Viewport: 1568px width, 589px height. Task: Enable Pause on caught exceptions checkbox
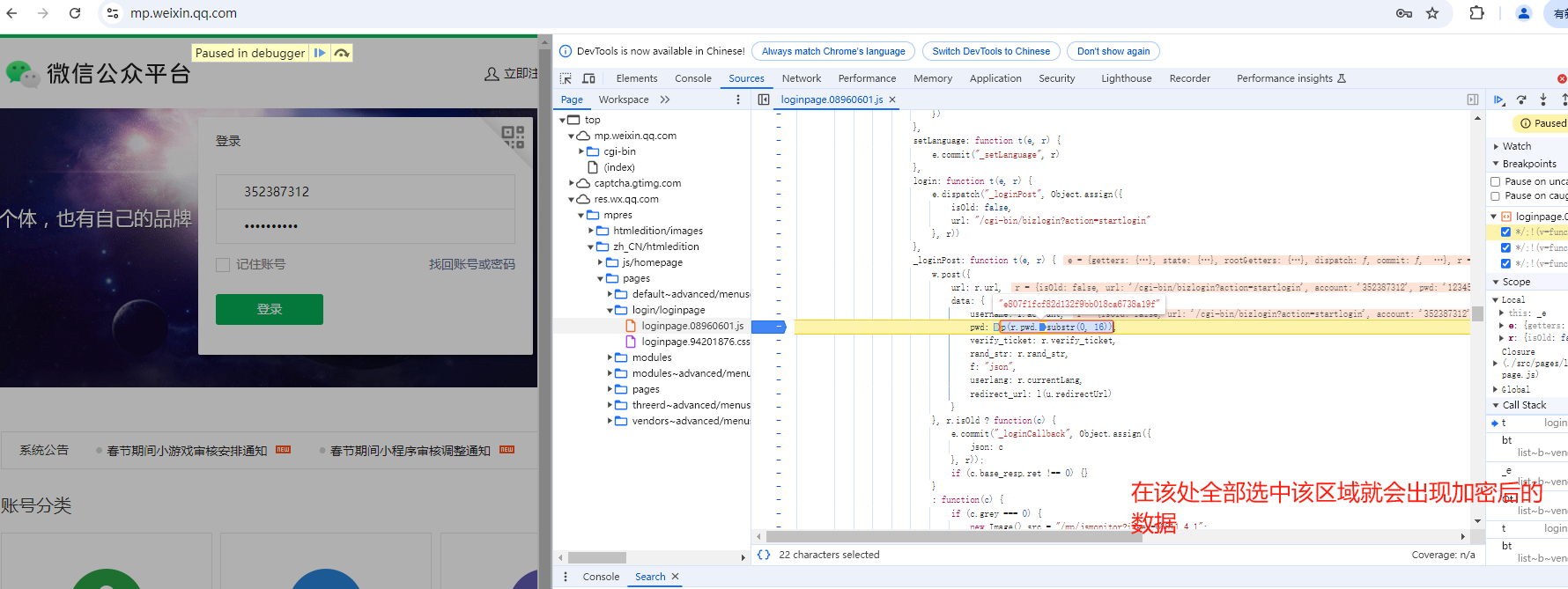click(1496, 195)
